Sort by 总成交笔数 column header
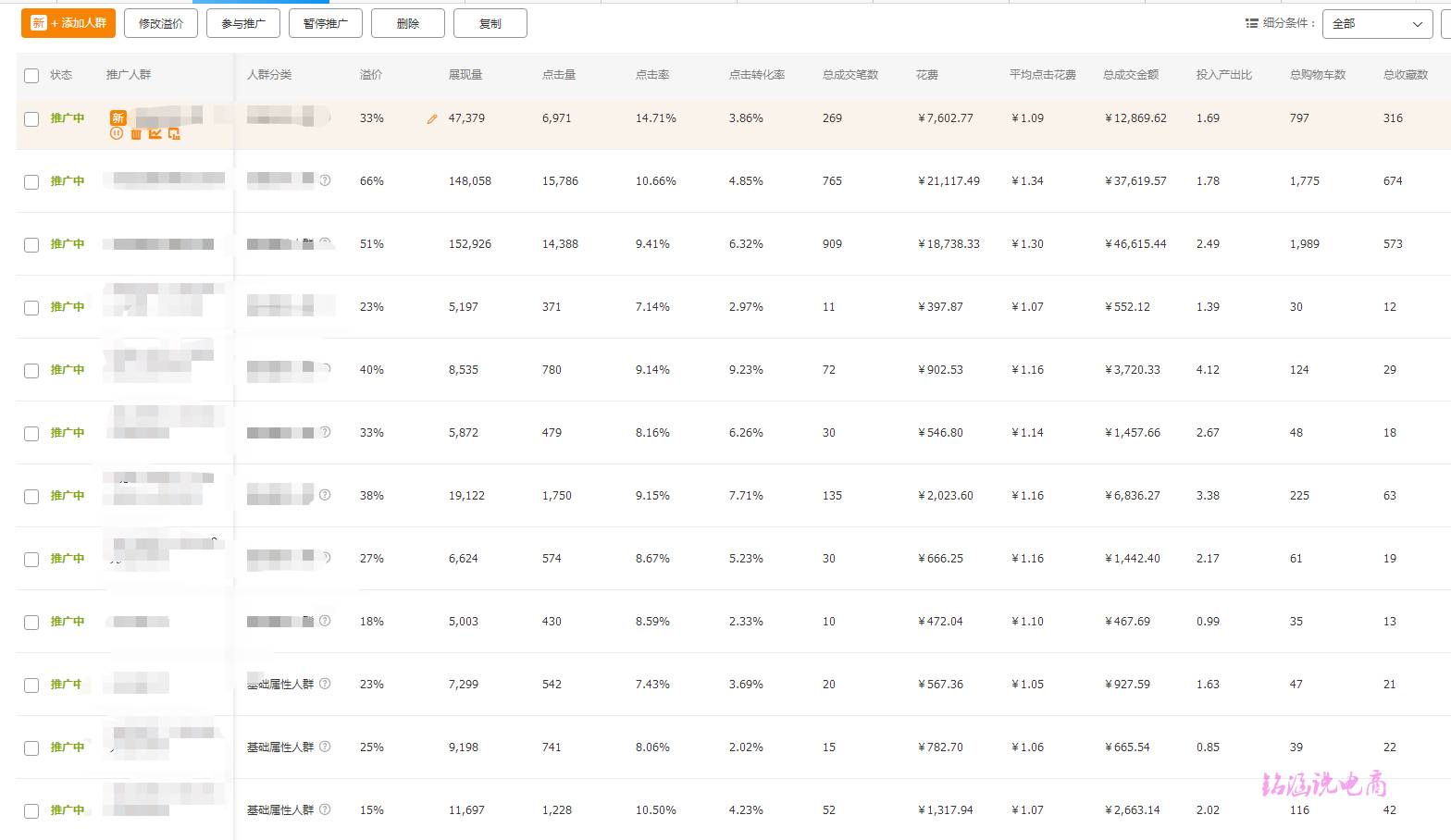 [x=850, y=75]
